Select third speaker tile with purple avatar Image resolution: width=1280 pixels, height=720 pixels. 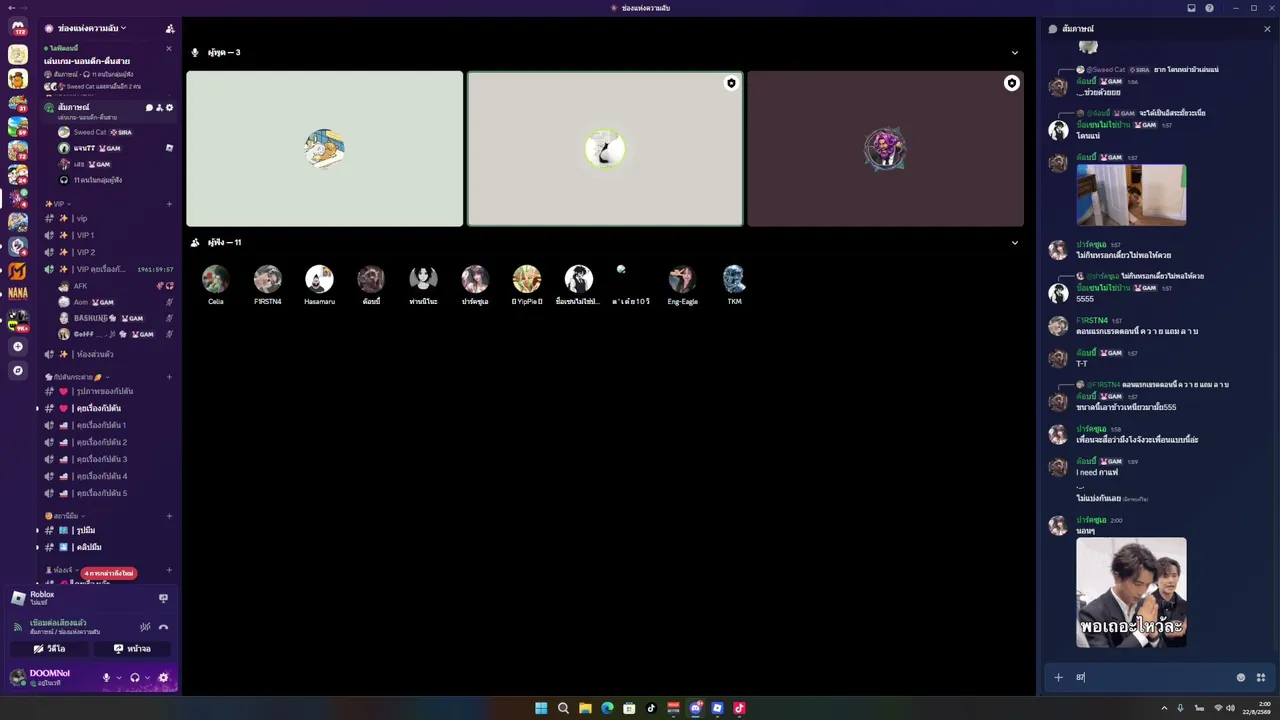885,149
